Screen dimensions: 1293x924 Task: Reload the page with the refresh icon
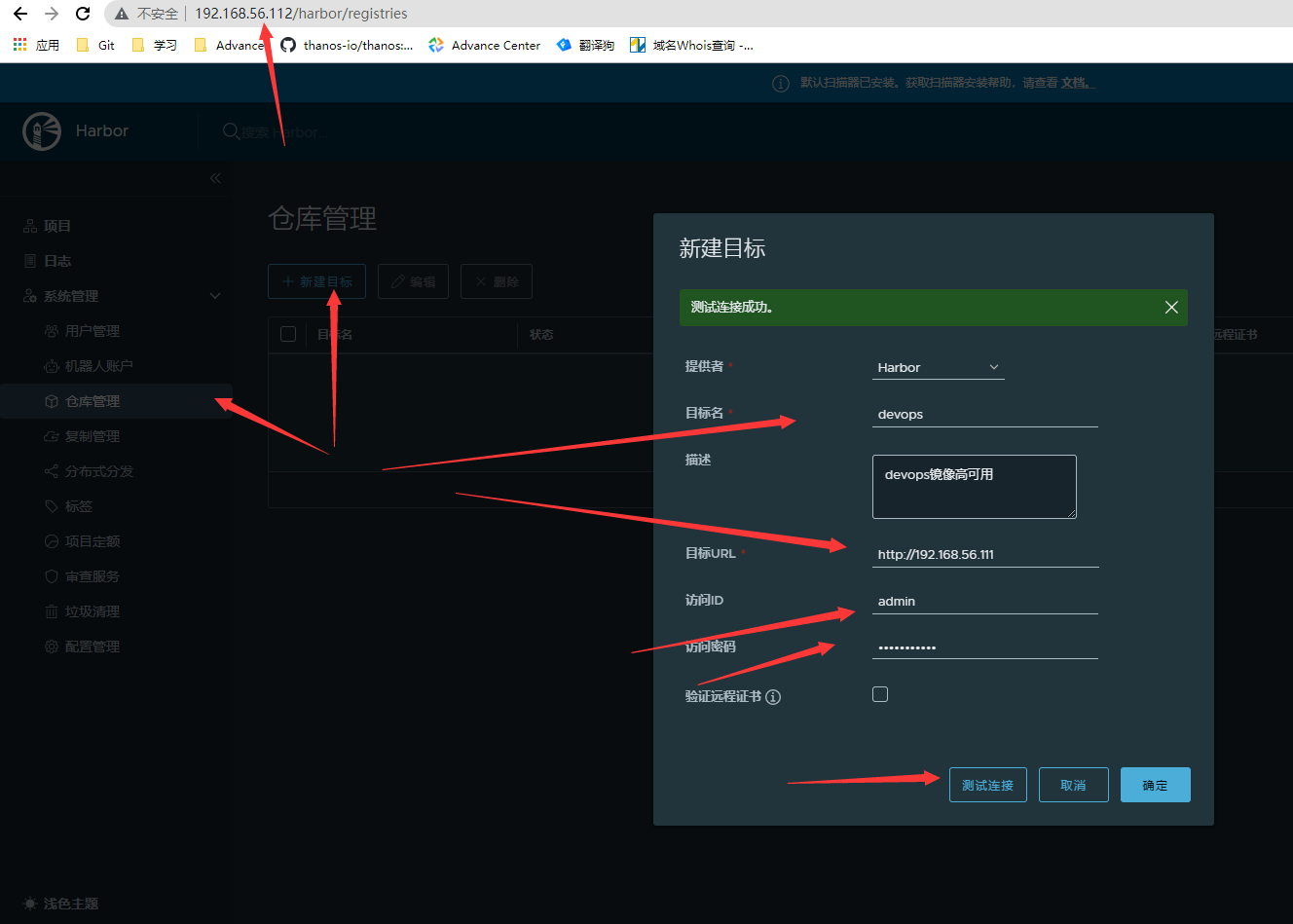tap(83, 14)
